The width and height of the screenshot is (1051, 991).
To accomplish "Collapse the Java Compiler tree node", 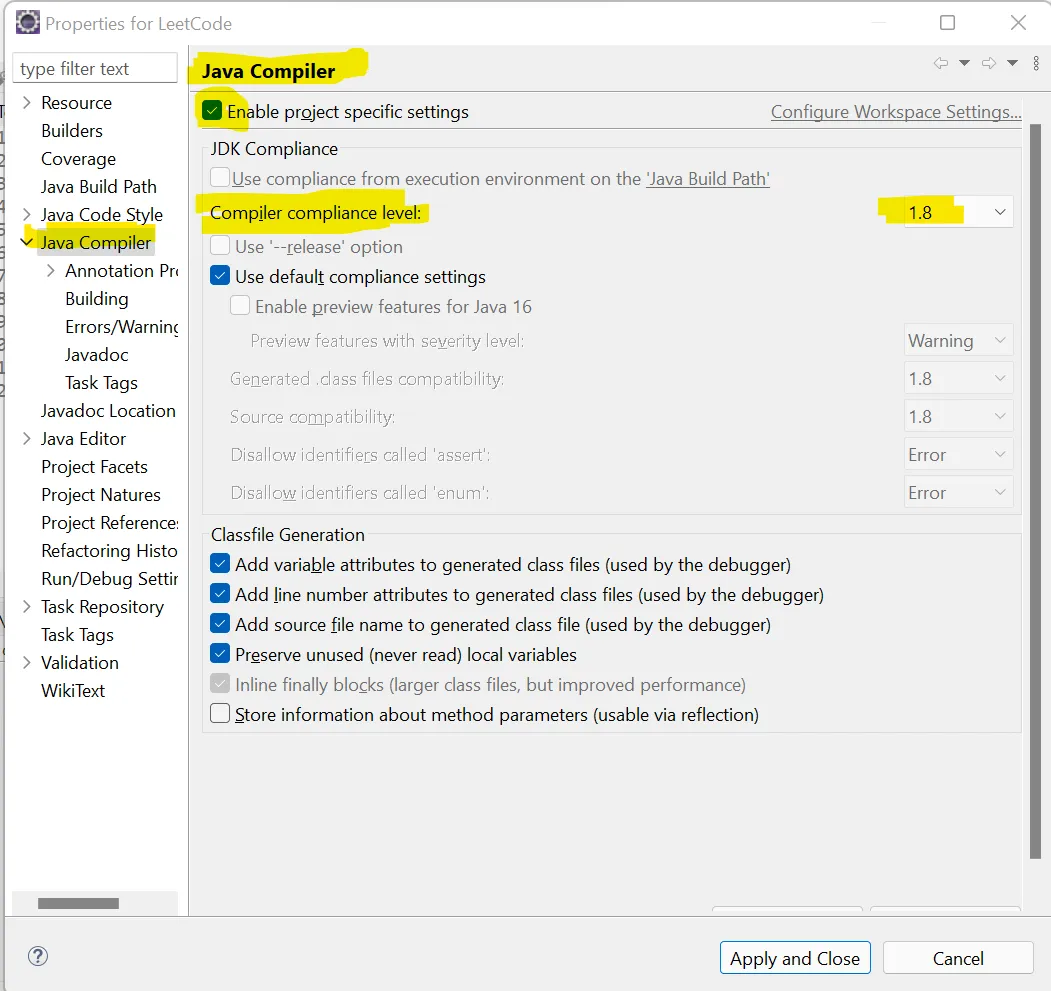I will 27,242.
